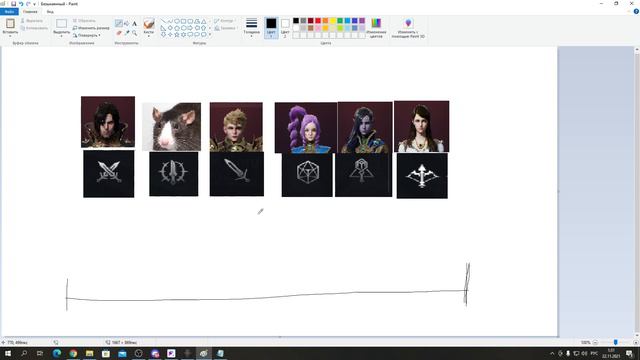This screenshot has width=640, height=360.
Task: Click the zoom out minus button
Action: coord(596,342)
